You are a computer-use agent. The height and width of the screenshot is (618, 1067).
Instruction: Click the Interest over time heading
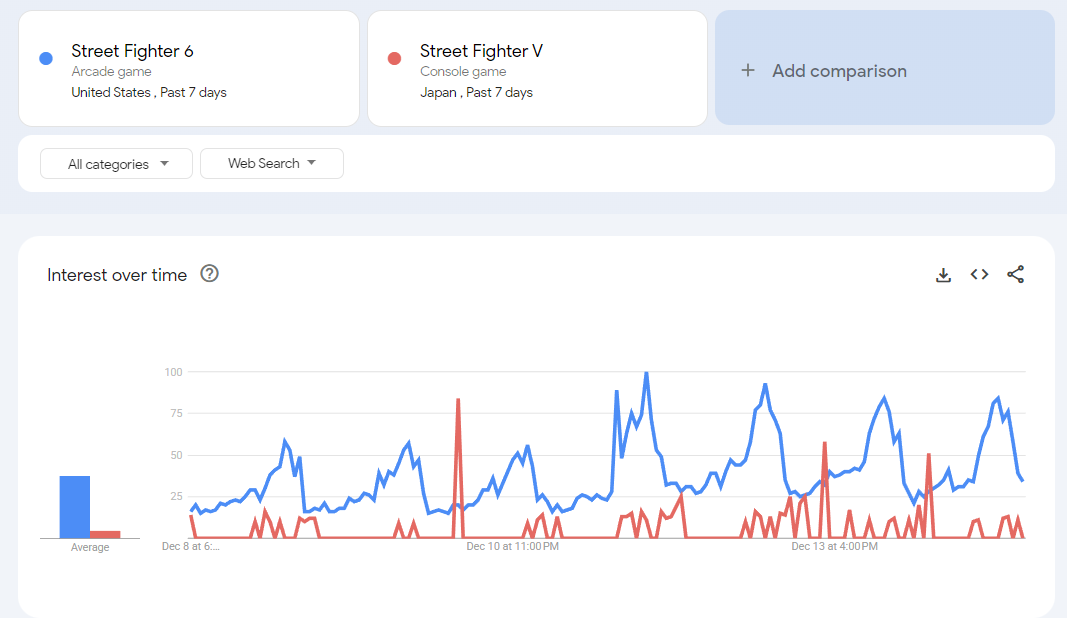tap(117, 275)
